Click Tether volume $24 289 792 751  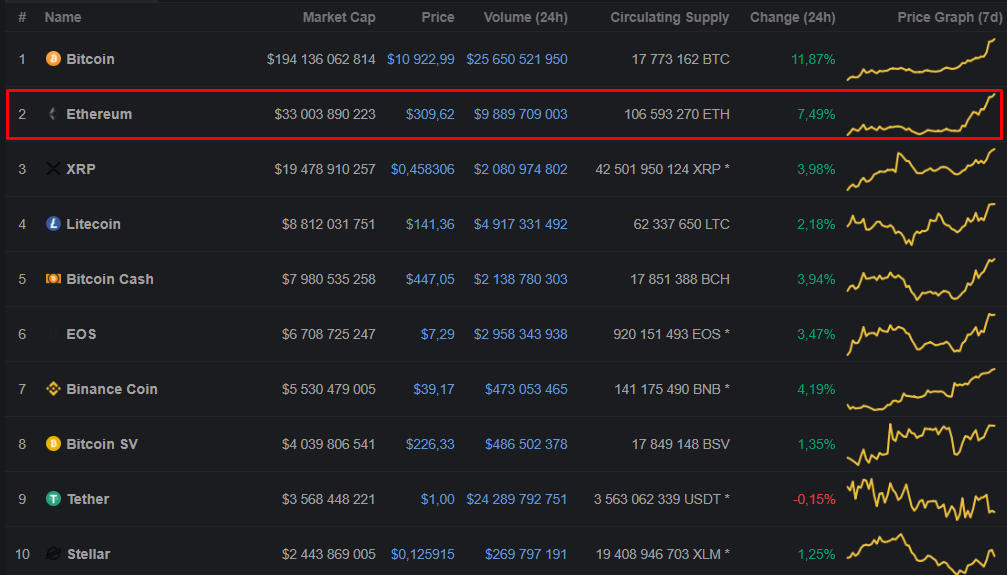coord(517,499)
